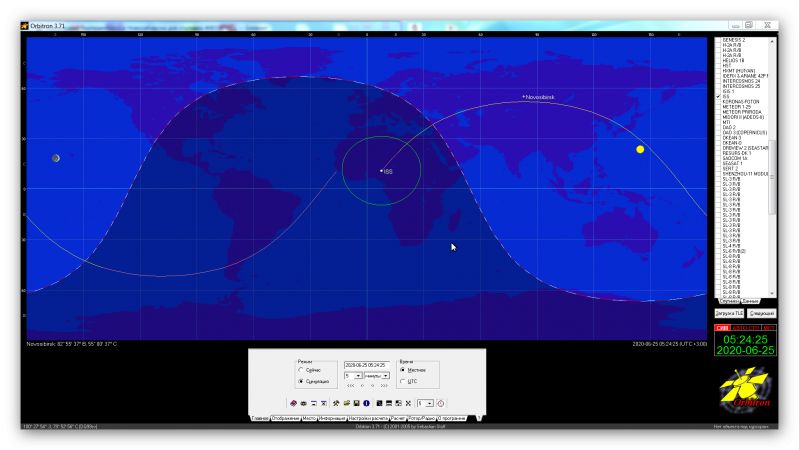Click the fast rewind triple-arrow button
800x450 pixels.
coord(351,385)
